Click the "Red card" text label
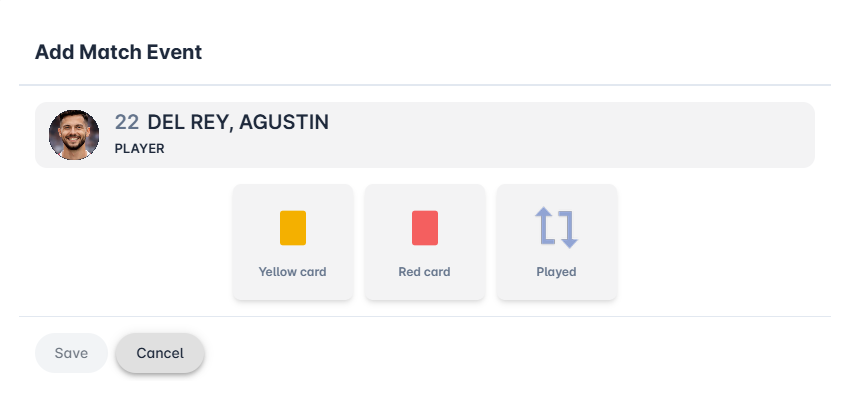 coord(424,272)
